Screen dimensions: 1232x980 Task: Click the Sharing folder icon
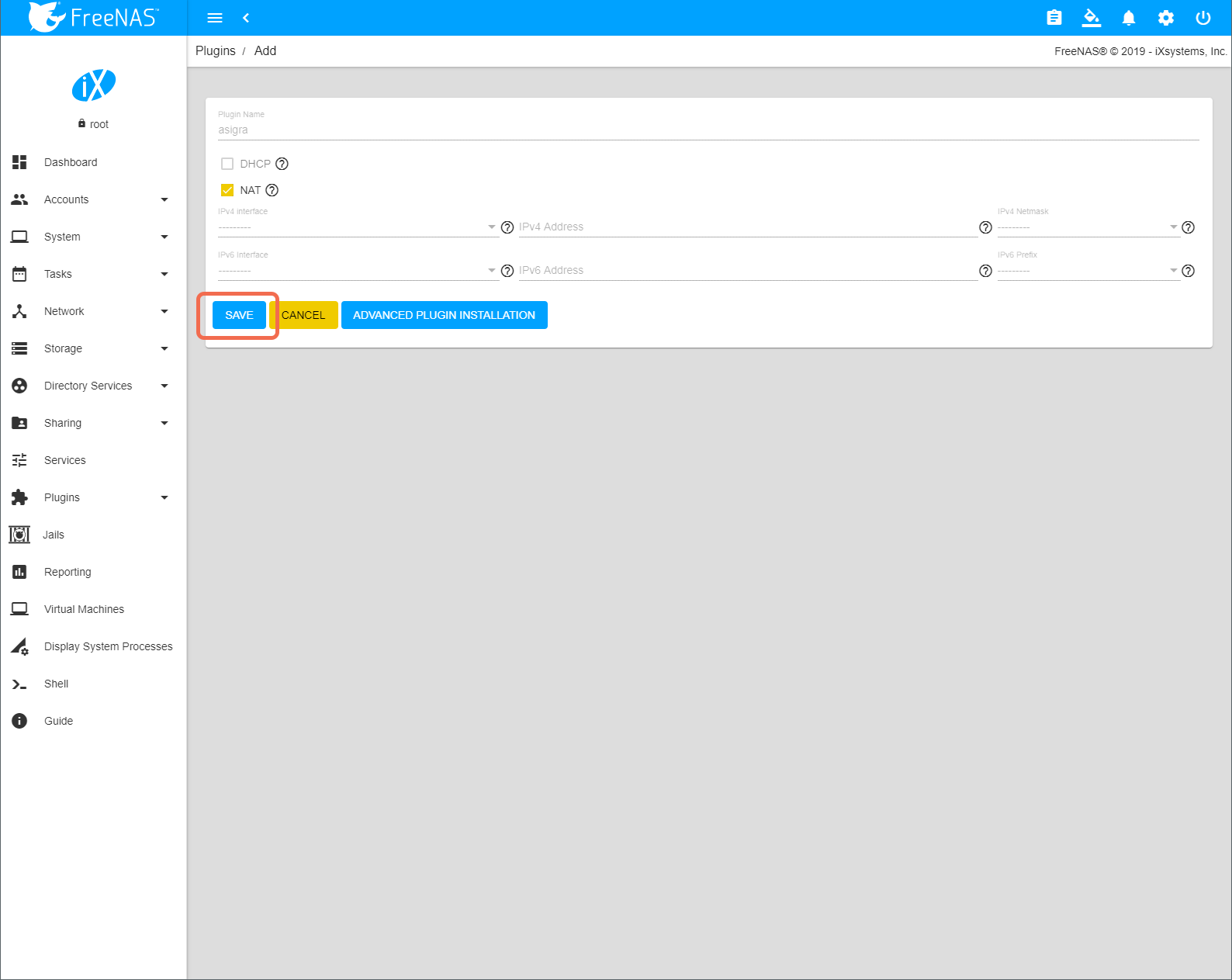coord(19,423)
